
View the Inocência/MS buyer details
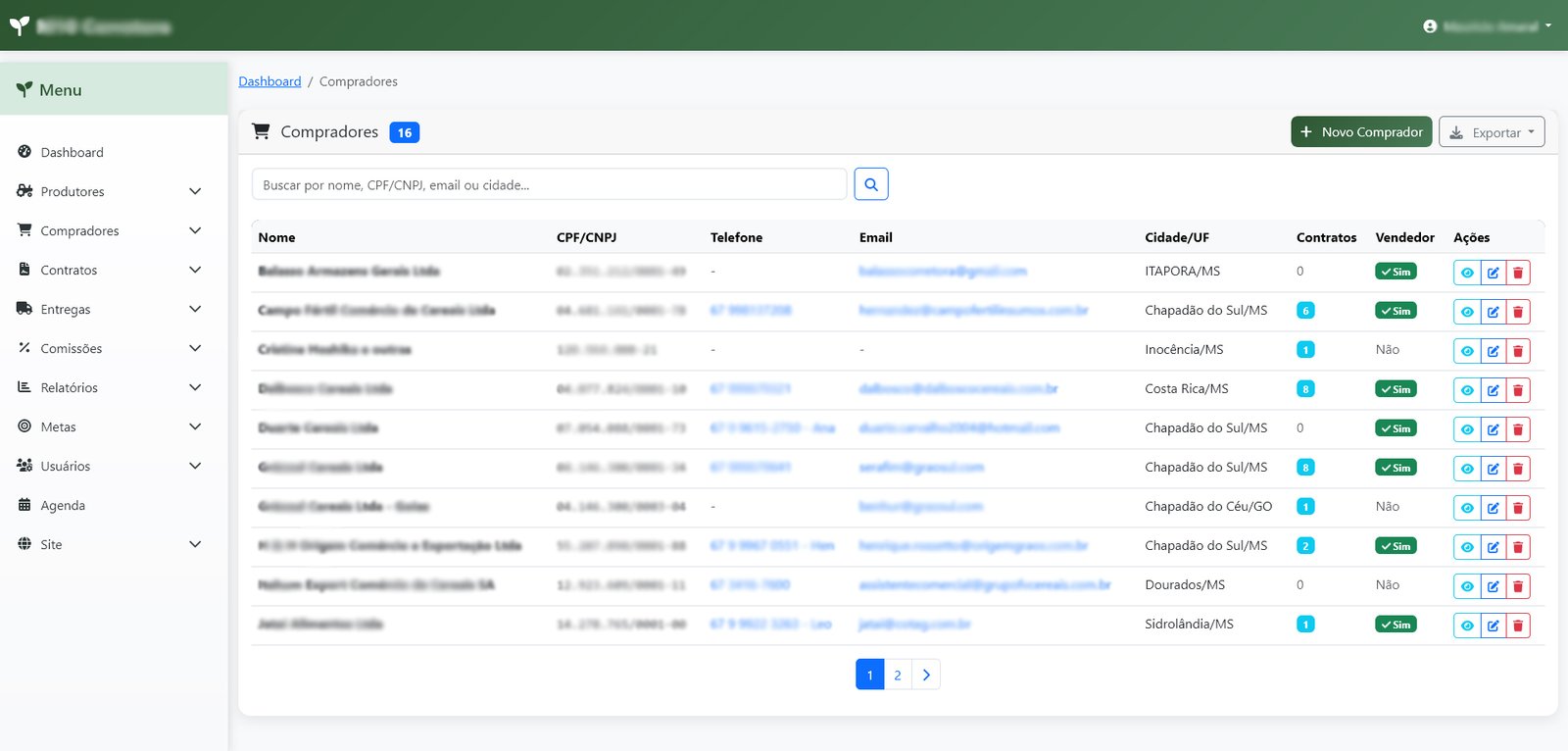(x=1467, y=351)
